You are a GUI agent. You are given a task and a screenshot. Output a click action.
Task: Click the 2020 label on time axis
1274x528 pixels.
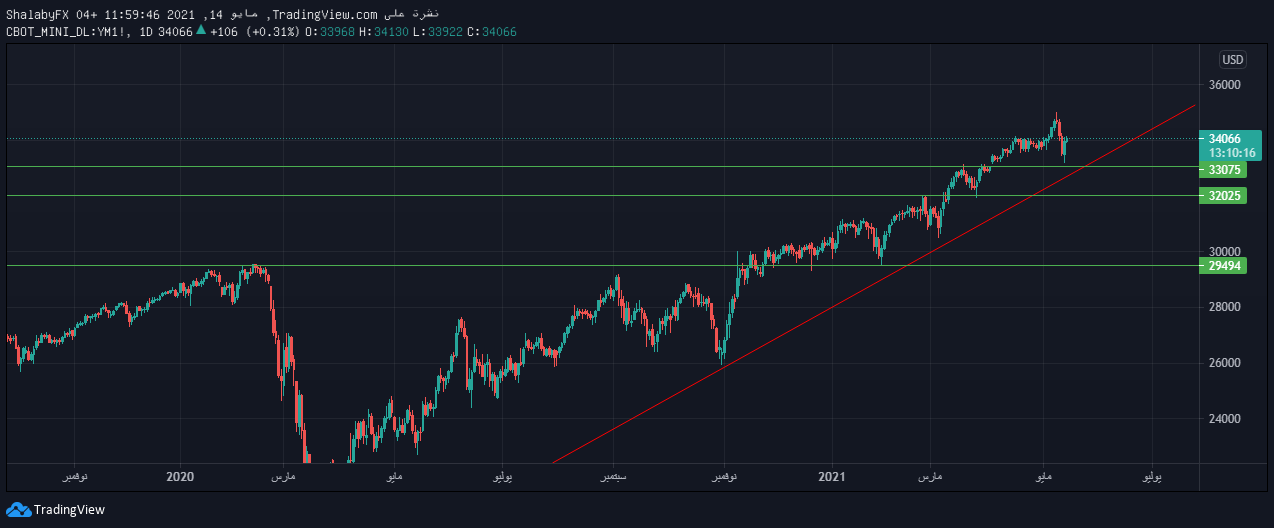click(180, 477)
